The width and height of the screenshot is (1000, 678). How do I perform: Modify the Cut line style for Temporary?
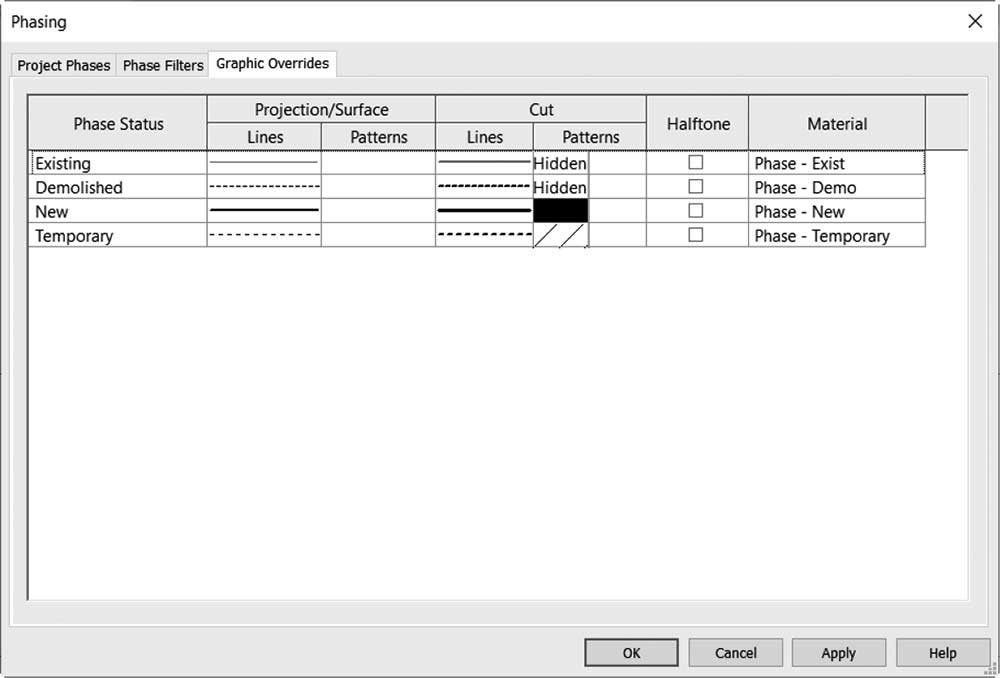pos(485,235)
